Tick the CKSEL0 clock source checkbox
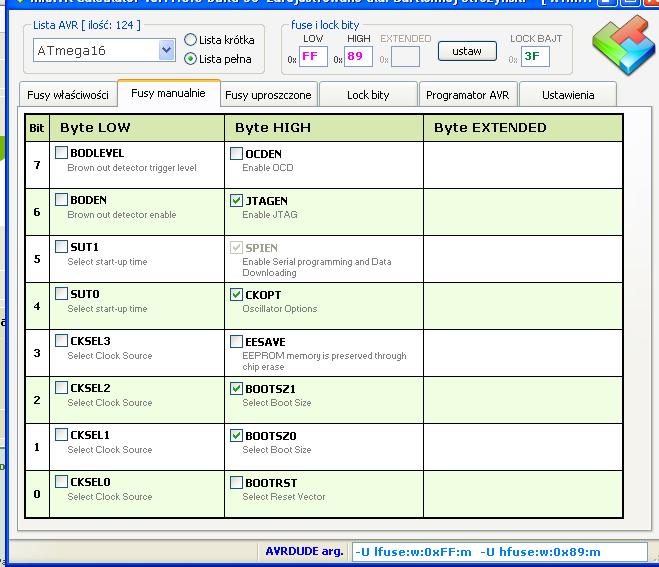Screen dimensions: 659x567 coord(62,482)
